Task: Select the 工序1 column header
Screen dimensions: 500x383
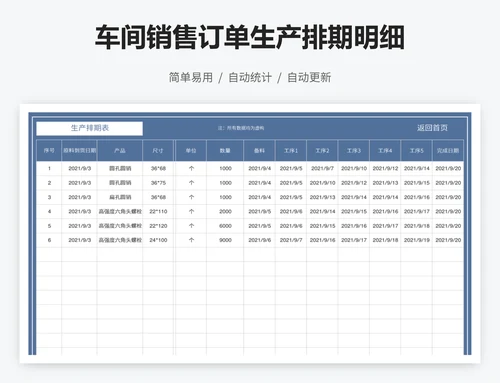Action: [x=291, y=151]
